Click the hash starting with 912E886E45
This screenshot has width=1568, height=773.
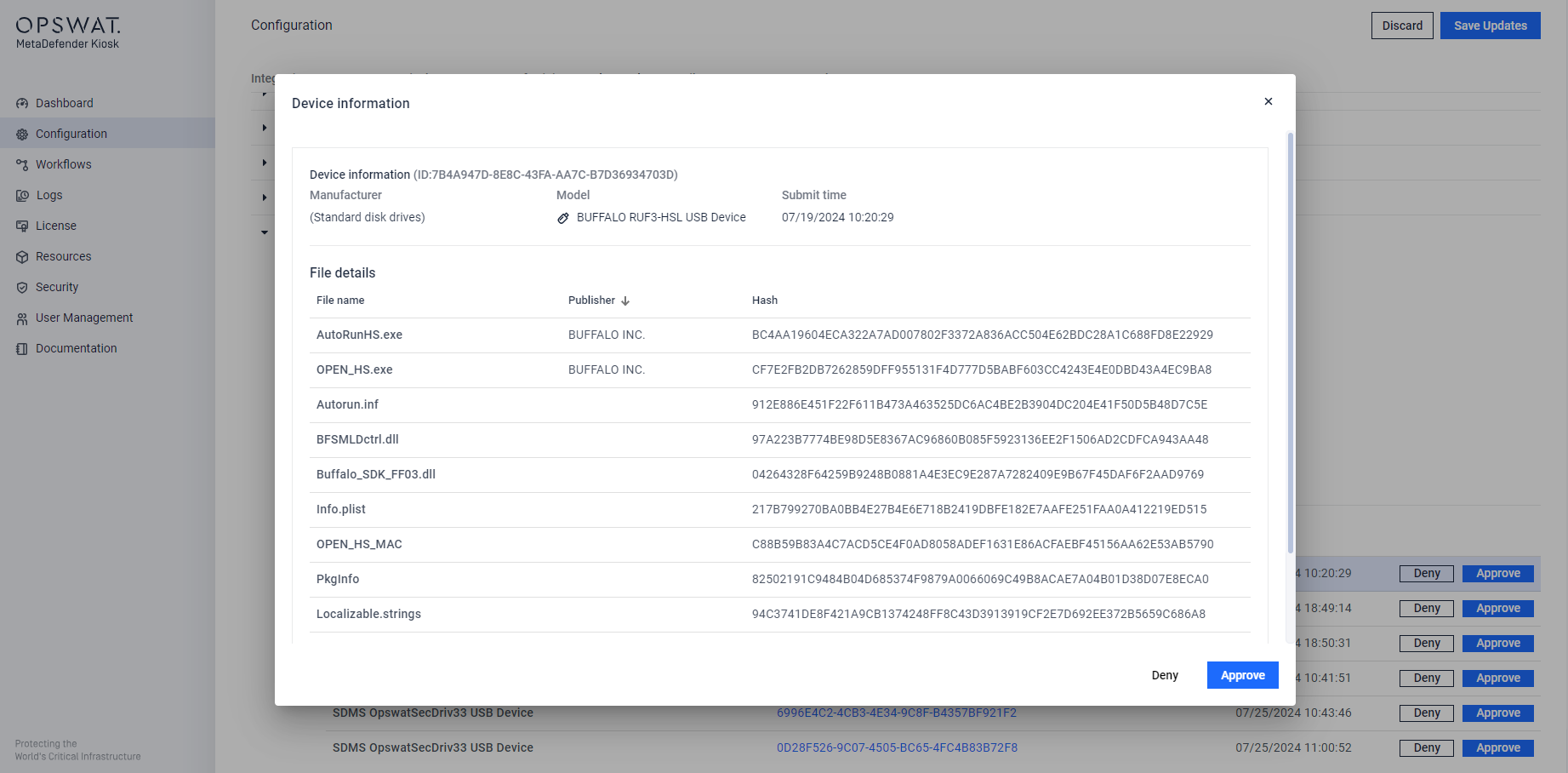(980, 404)
